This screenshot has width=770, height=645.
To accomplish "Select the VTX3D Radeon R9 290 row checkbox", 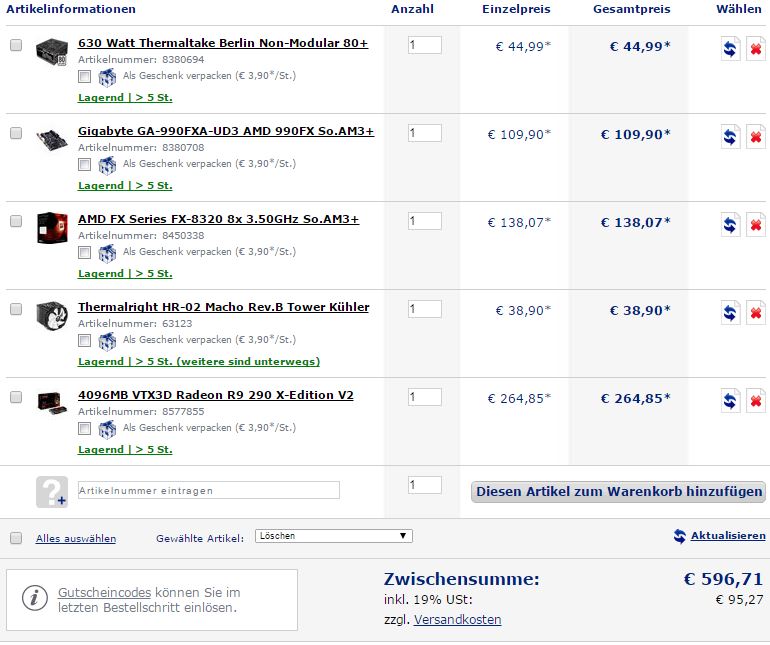I will (16, 397).
